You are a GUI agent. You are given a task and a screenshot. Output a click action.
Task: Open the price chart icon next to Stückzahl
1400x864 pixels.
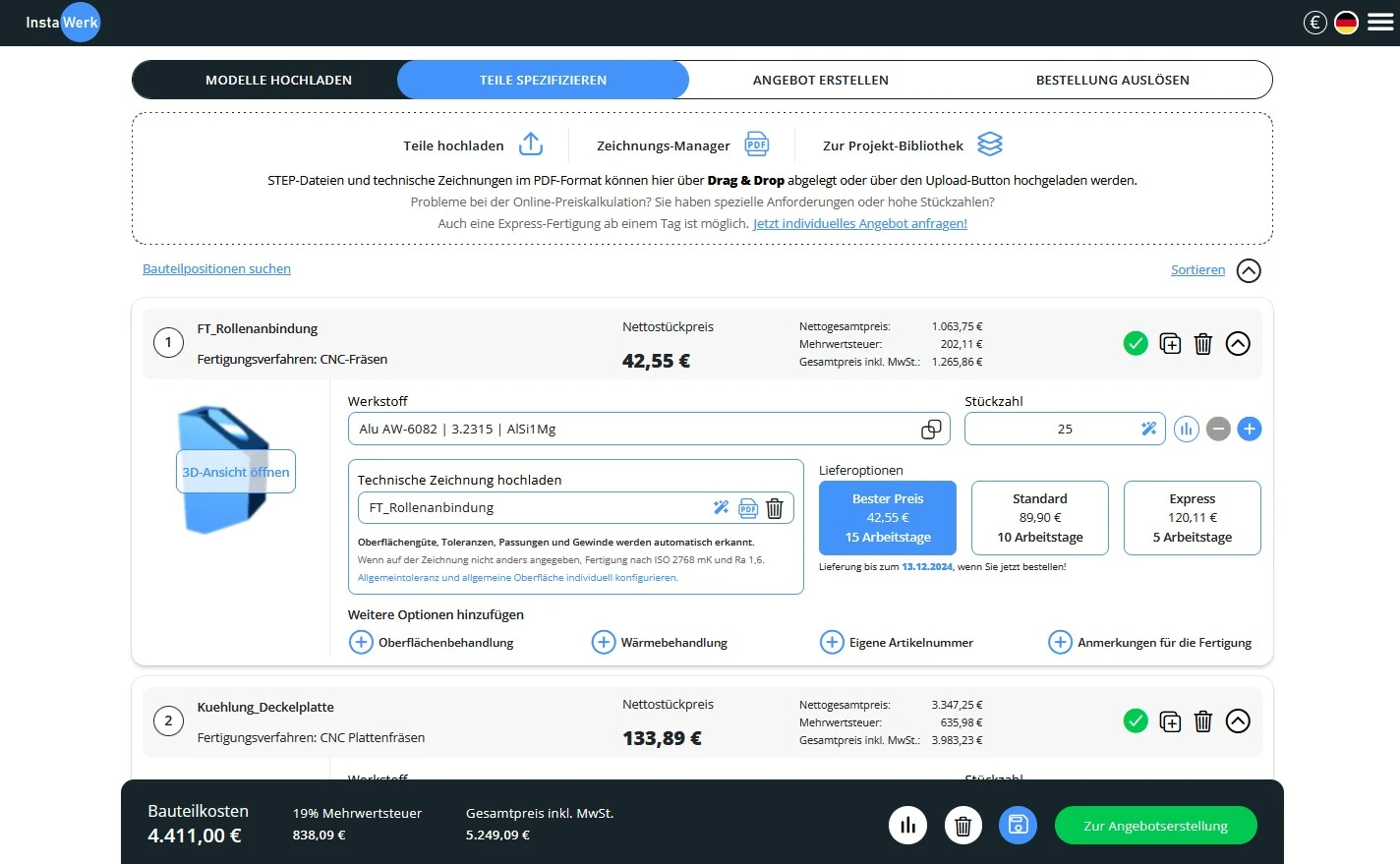1186,429
